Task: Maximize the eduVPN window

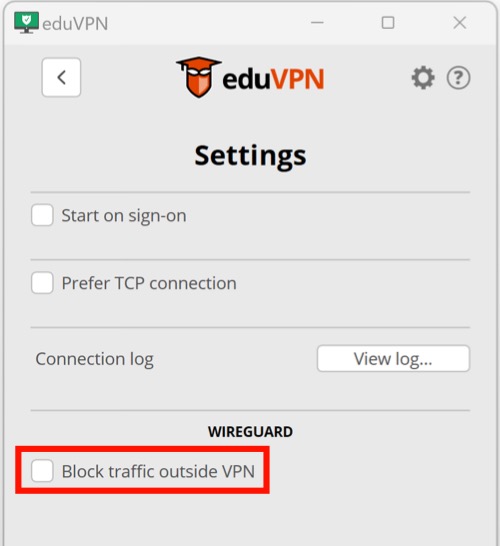Action: coord(388,23)
